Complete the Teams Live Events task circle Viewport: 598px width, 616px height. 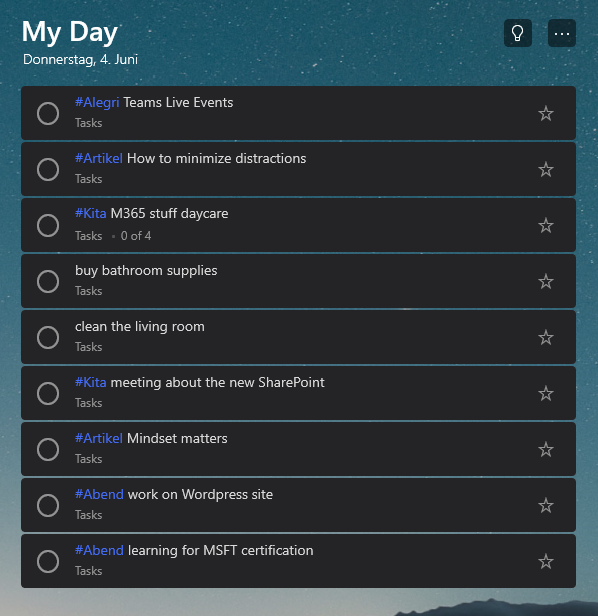coord(48,114)
